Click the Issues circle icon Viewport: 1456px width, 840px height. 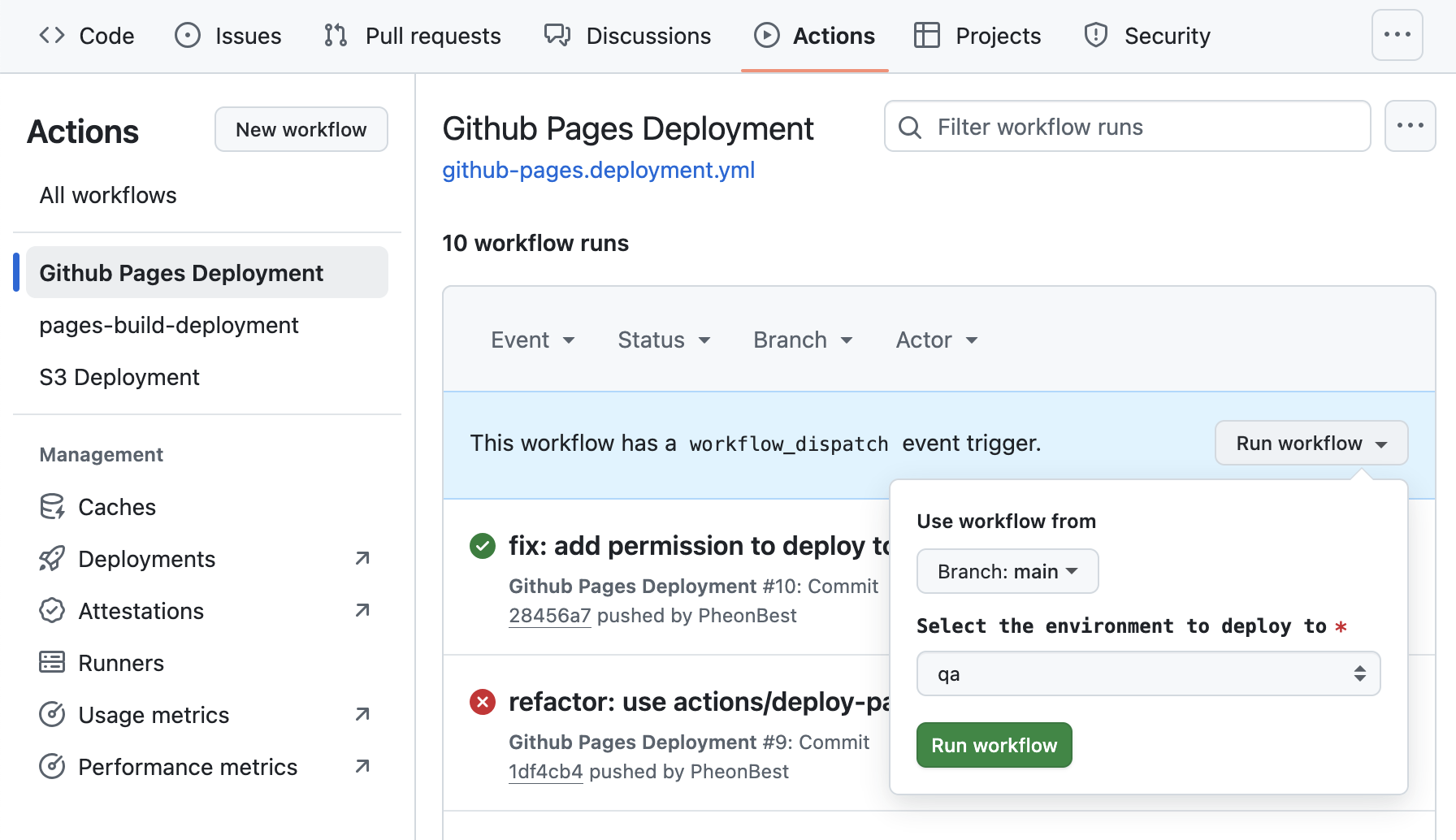[x=188, y=35]
